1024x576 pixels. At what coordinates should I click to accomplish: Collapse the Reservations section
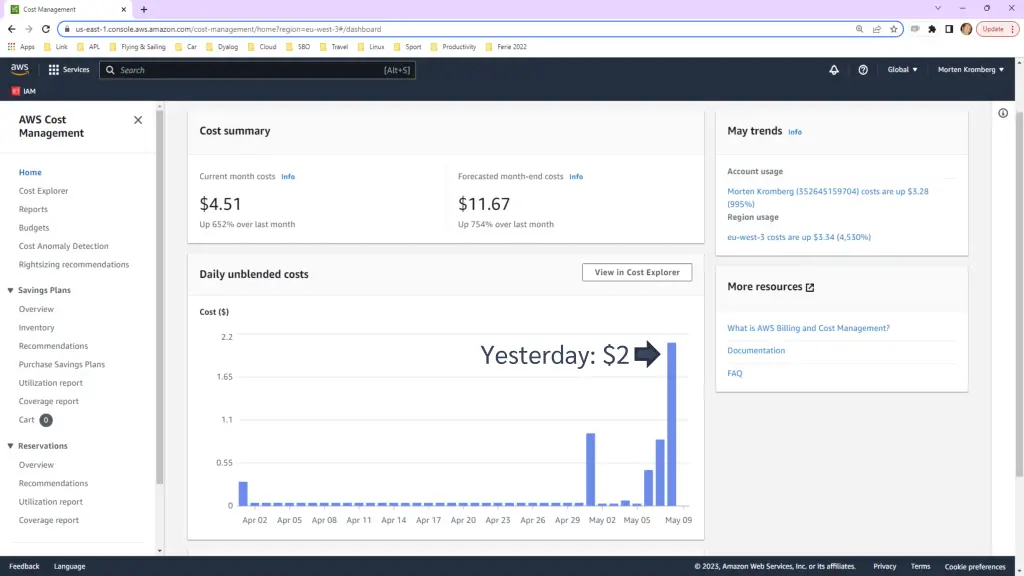(x=10, y=446)
